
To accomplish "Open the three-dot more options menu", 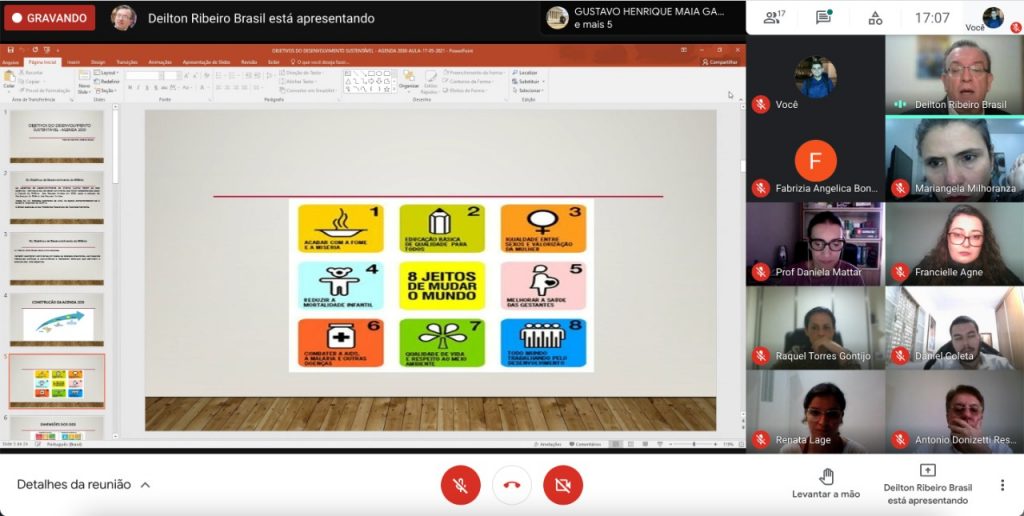I will click(1002, 485).
